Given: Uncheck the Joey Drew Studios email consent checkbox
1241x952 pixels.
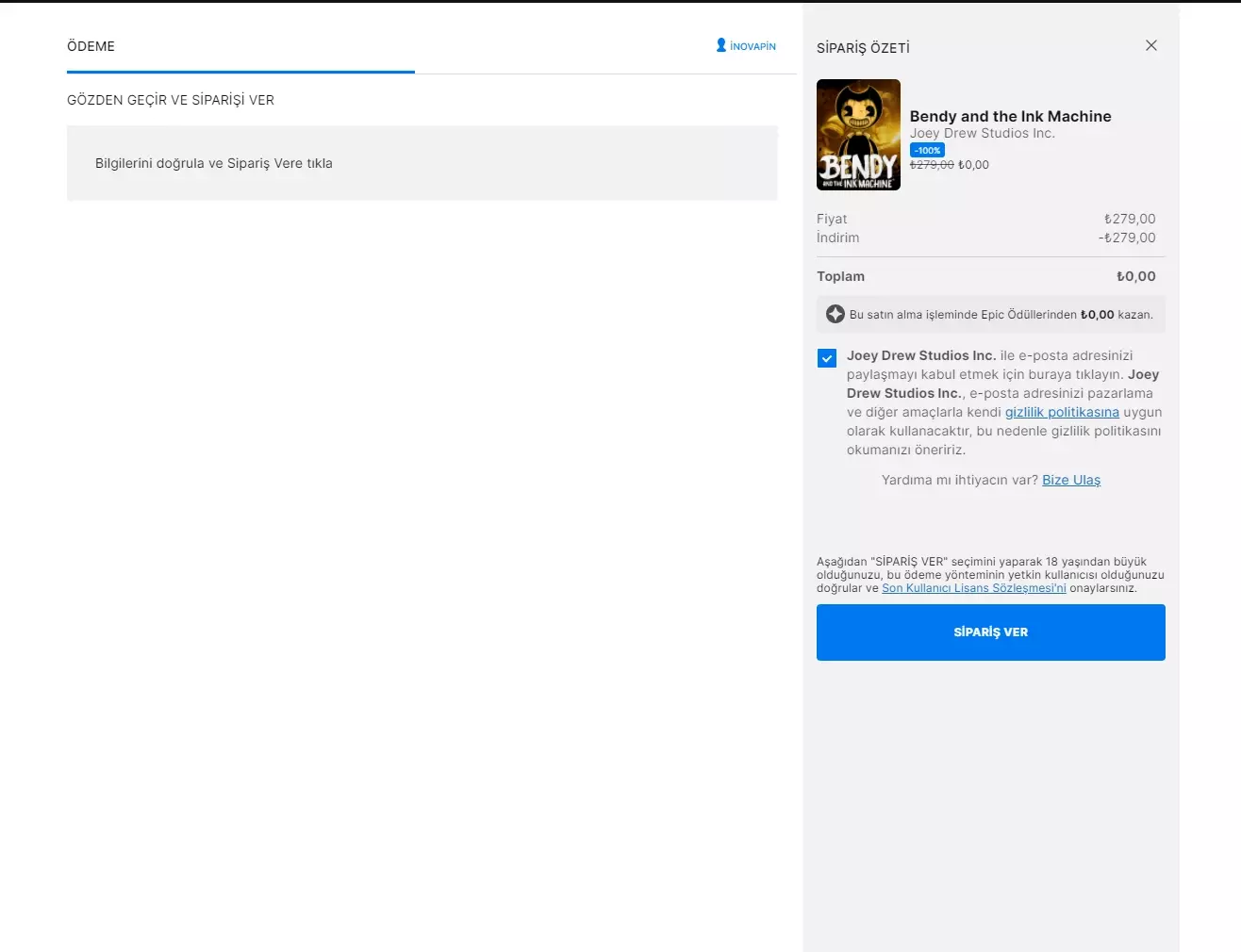Looking at the screenshot, I should [826, 358].
